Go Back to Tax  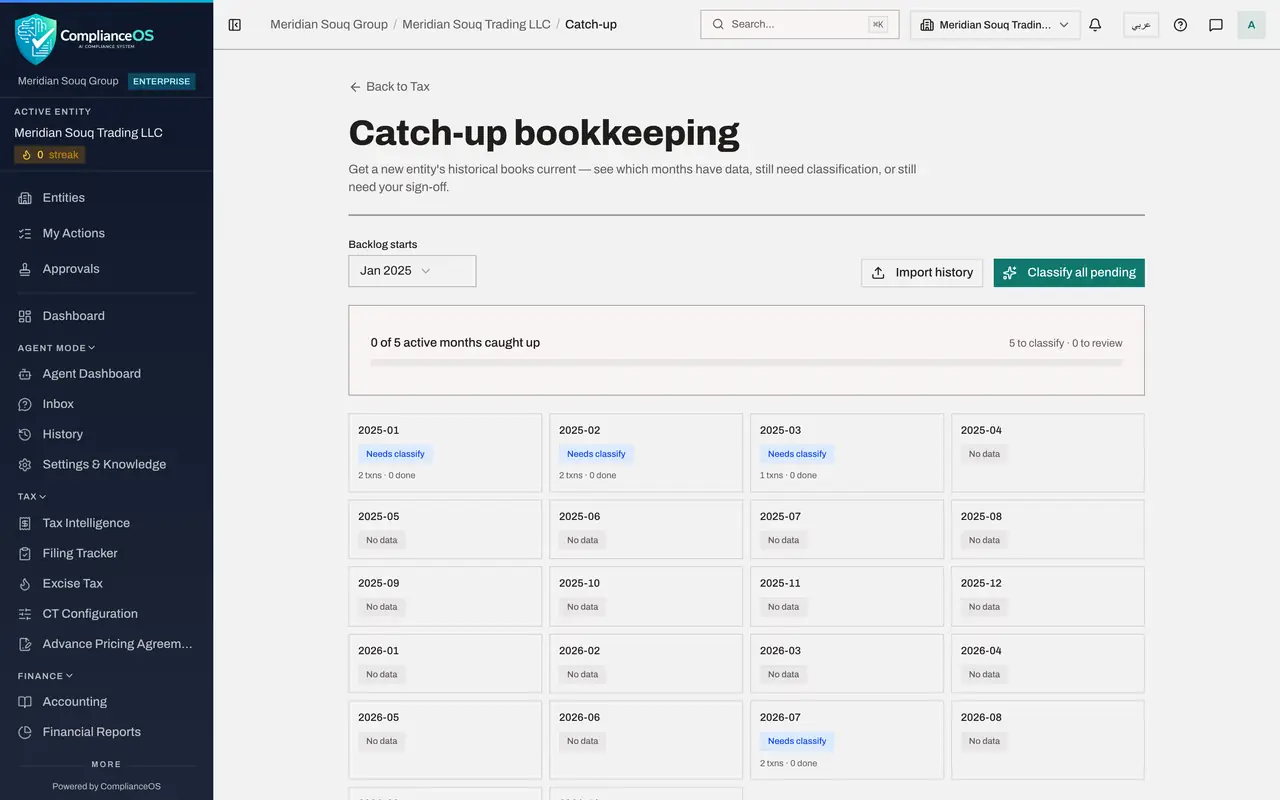389,87
